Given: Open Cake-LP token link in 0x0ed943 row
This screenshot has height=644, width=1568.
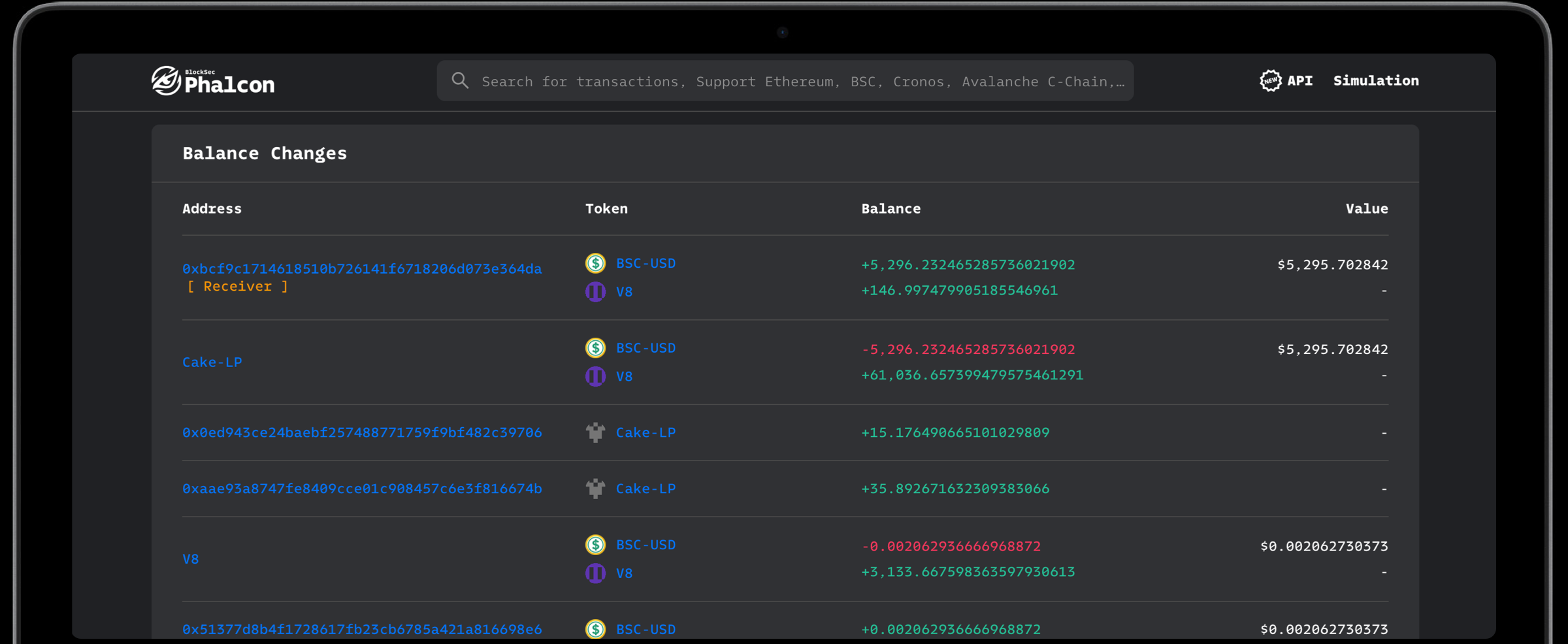Looking at the screenshot, I should click(645, 432).
